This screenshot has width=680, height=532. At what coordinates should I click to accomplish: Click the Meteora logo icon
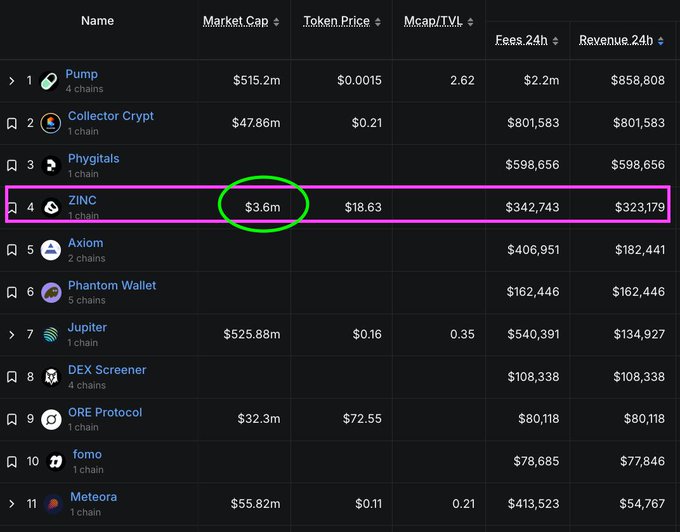[x=54, y=504]
